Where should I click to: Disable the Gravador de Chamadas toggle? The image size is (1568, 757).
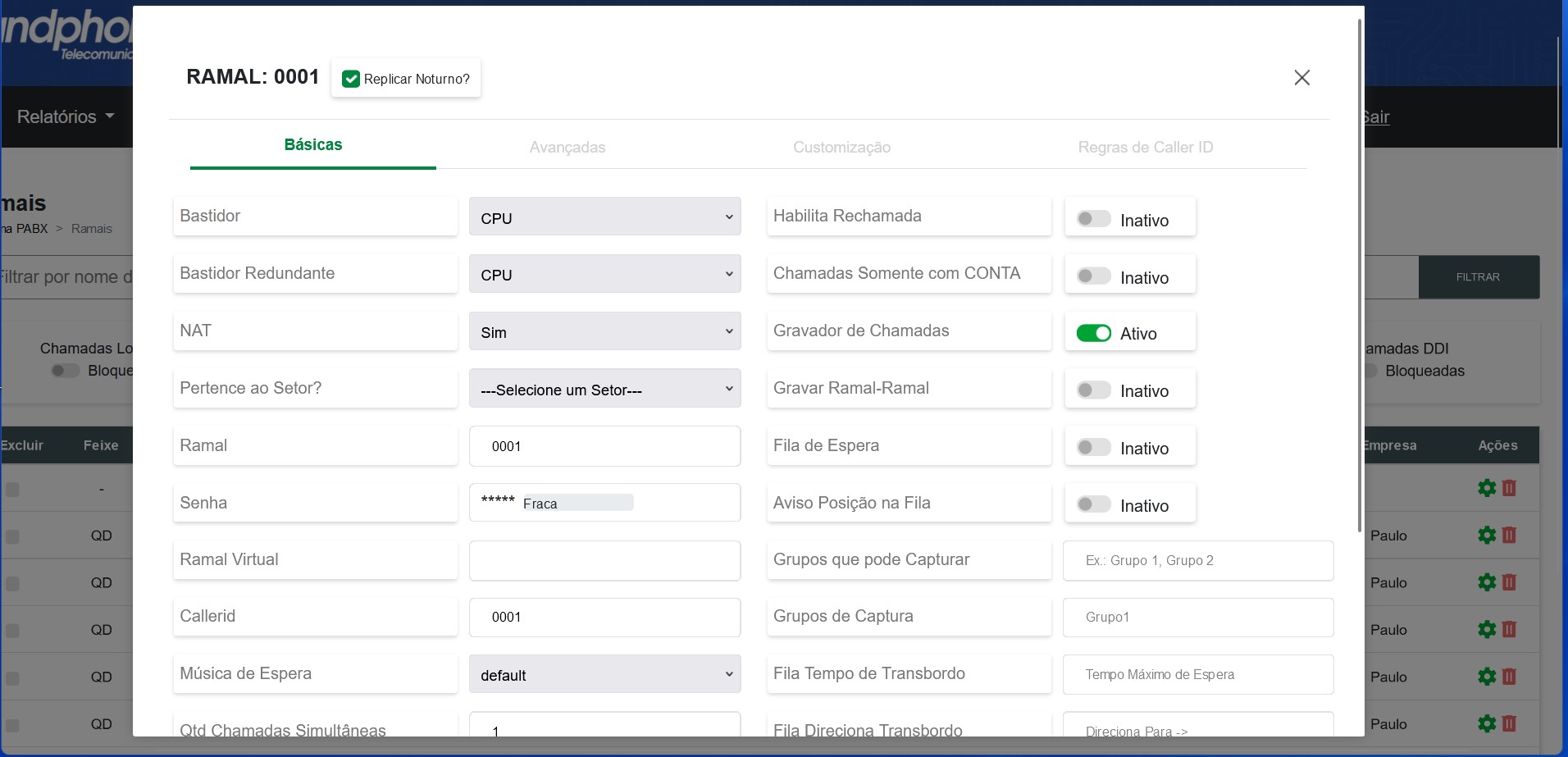click(x=1093, y=333)
